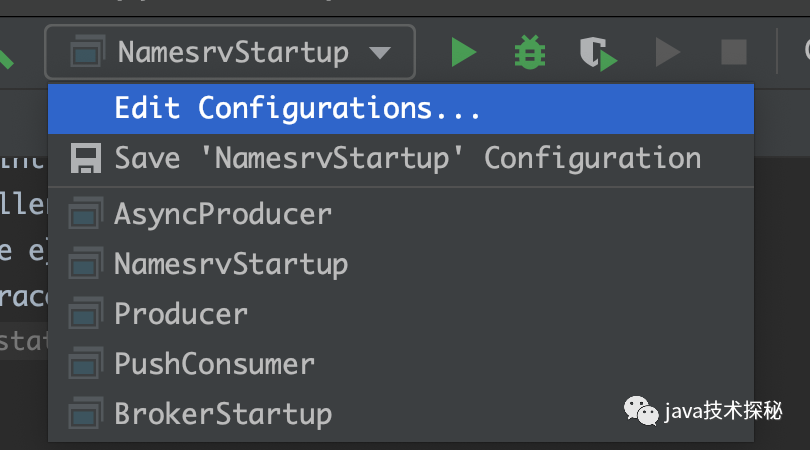The height and width of the screenshot is (450, 810).
Task: Expand the NamesrvStartup dropdown arrow
Action: (x=380, y=53)
